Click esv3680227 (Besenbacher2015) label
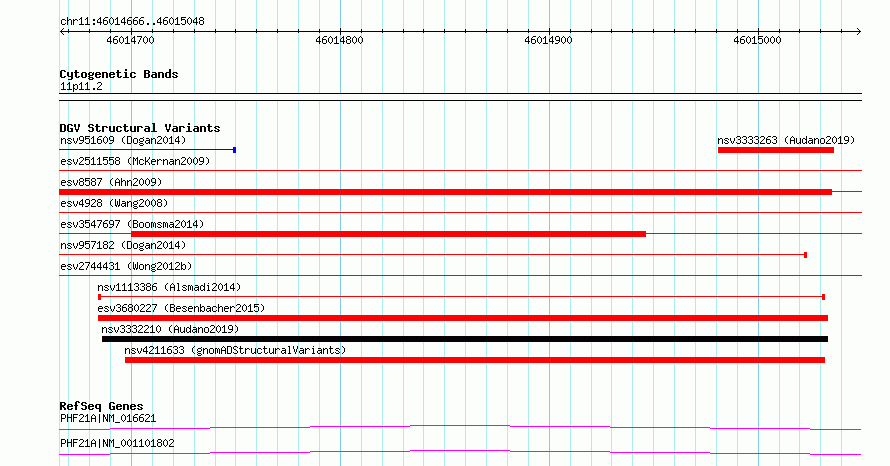The width and height of the screenshot is (890, 466). tap(181, 308)
